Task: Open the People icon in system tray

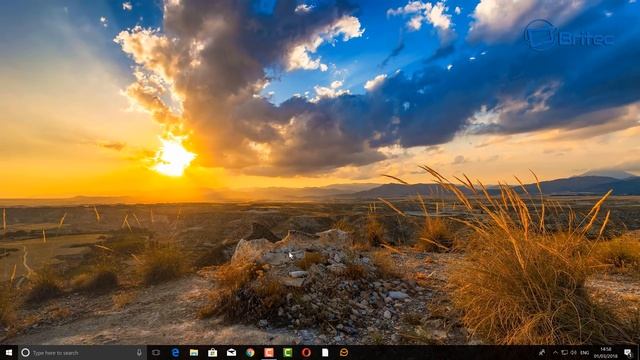Action: 542,353
